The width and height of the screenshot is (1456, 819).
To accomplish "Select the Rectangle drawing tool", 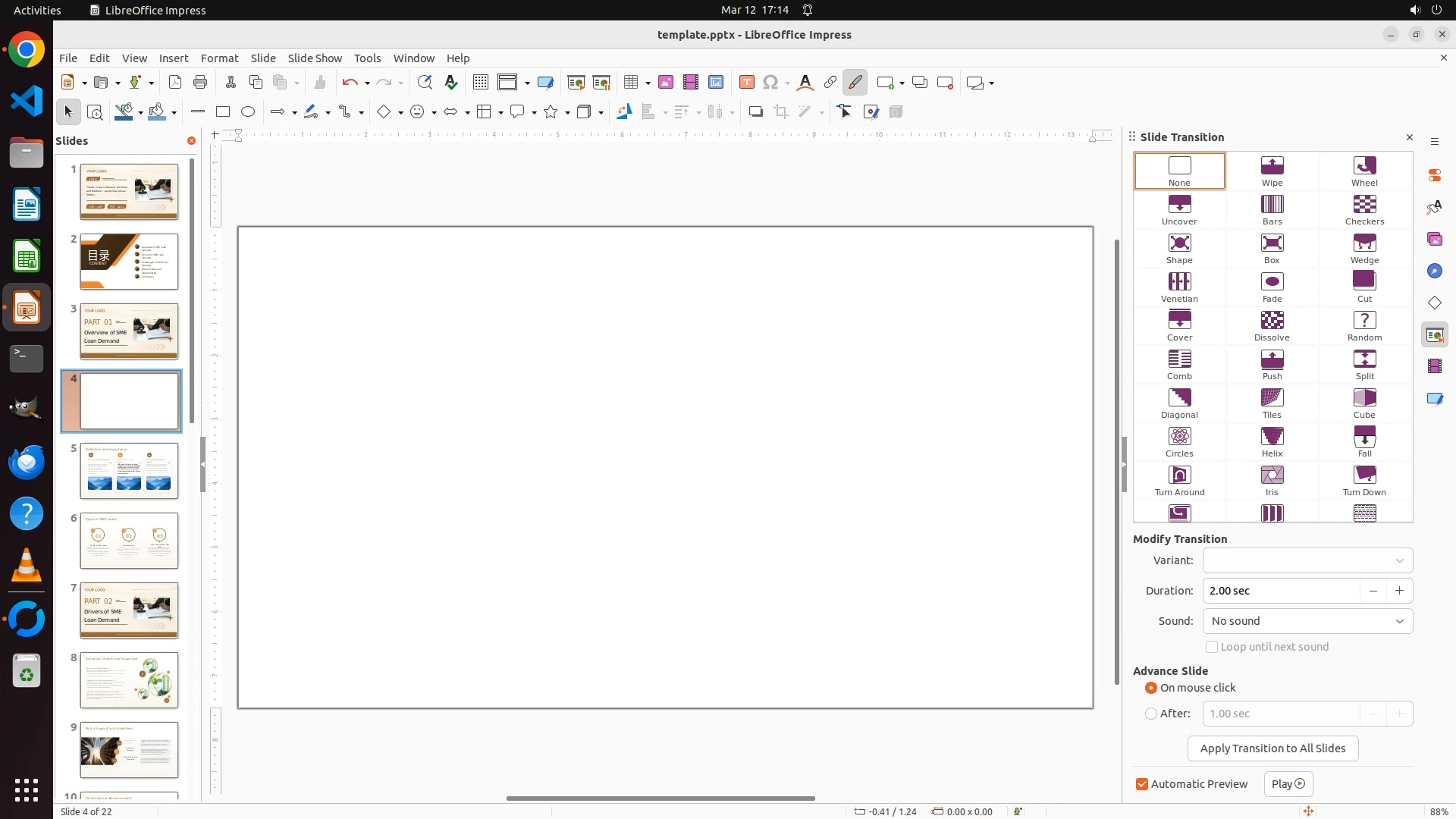I will [223, 112].
